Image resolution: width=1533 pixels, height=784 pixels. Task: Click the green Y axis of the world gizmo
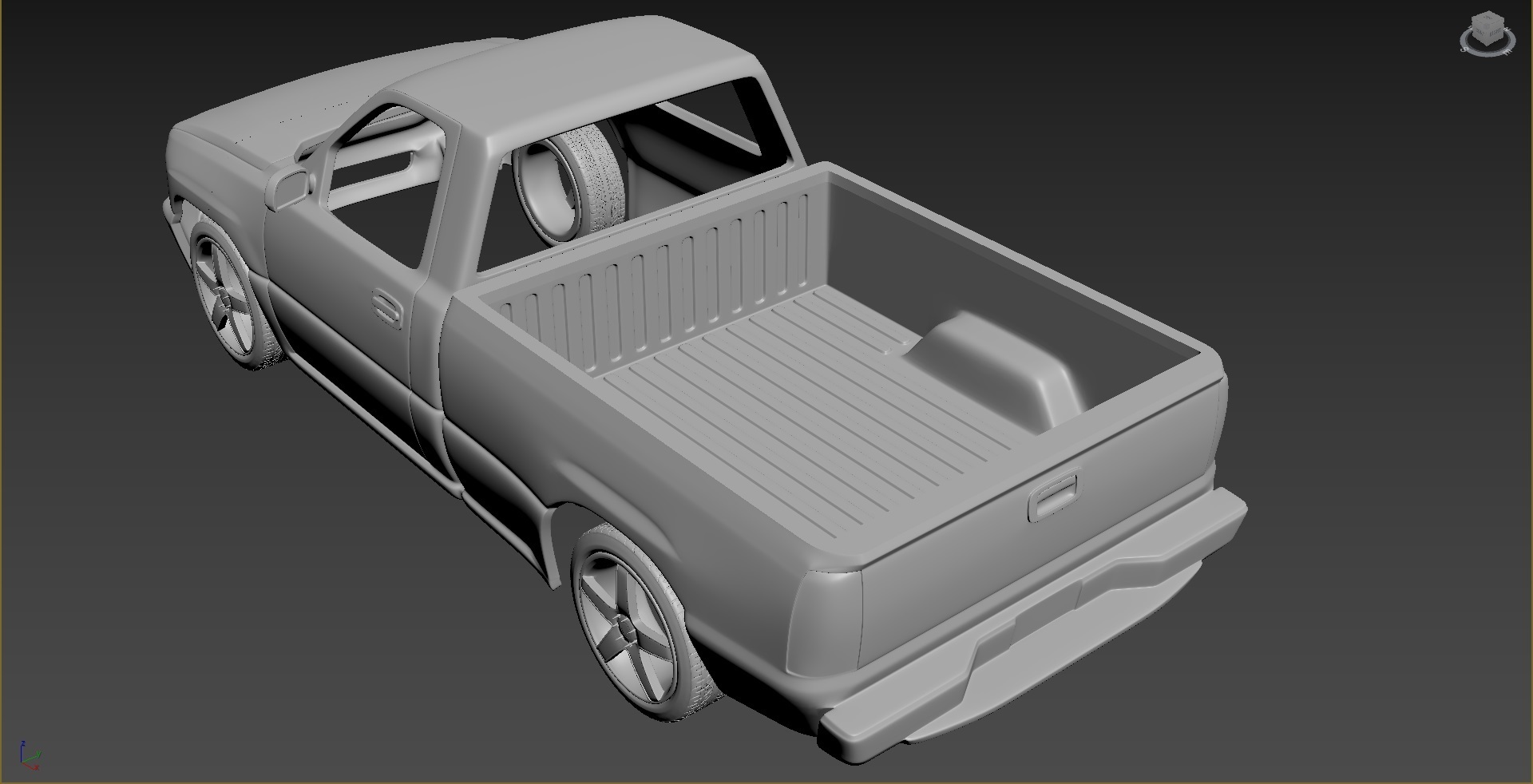[x=32, y=756]
